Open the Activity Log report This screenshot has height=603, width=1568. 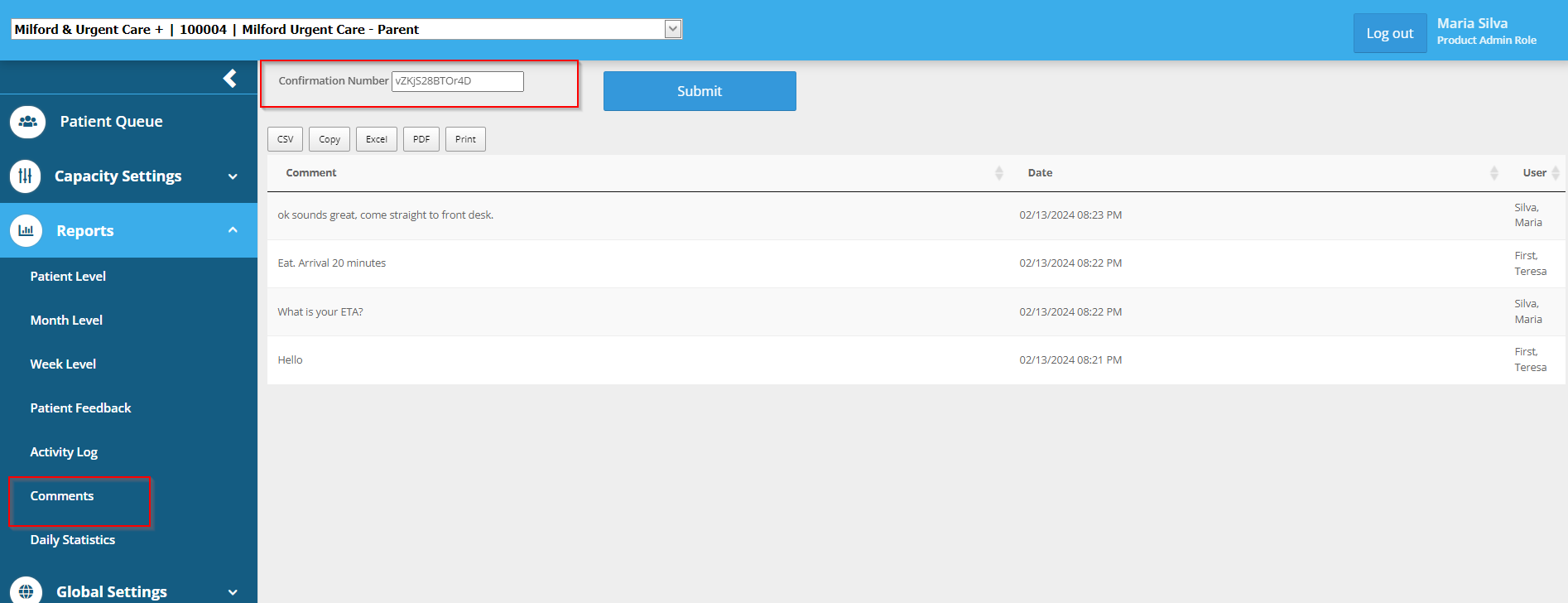[64, 452]
